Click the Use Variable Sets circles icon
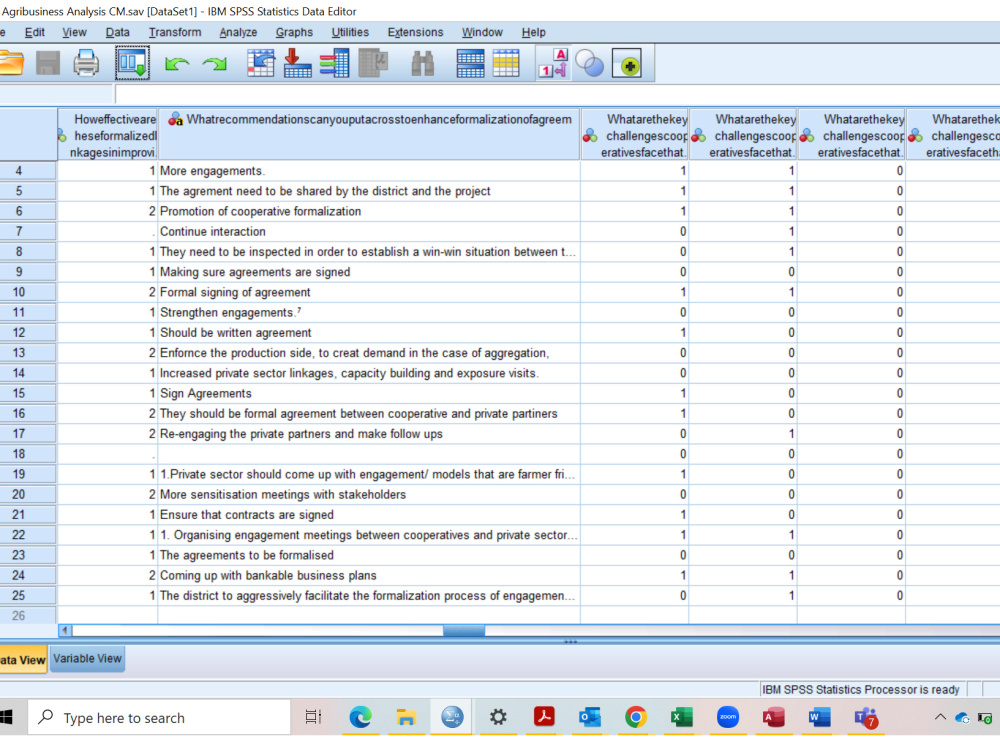This screenshot has height=750, width=1000. (590, 63)
